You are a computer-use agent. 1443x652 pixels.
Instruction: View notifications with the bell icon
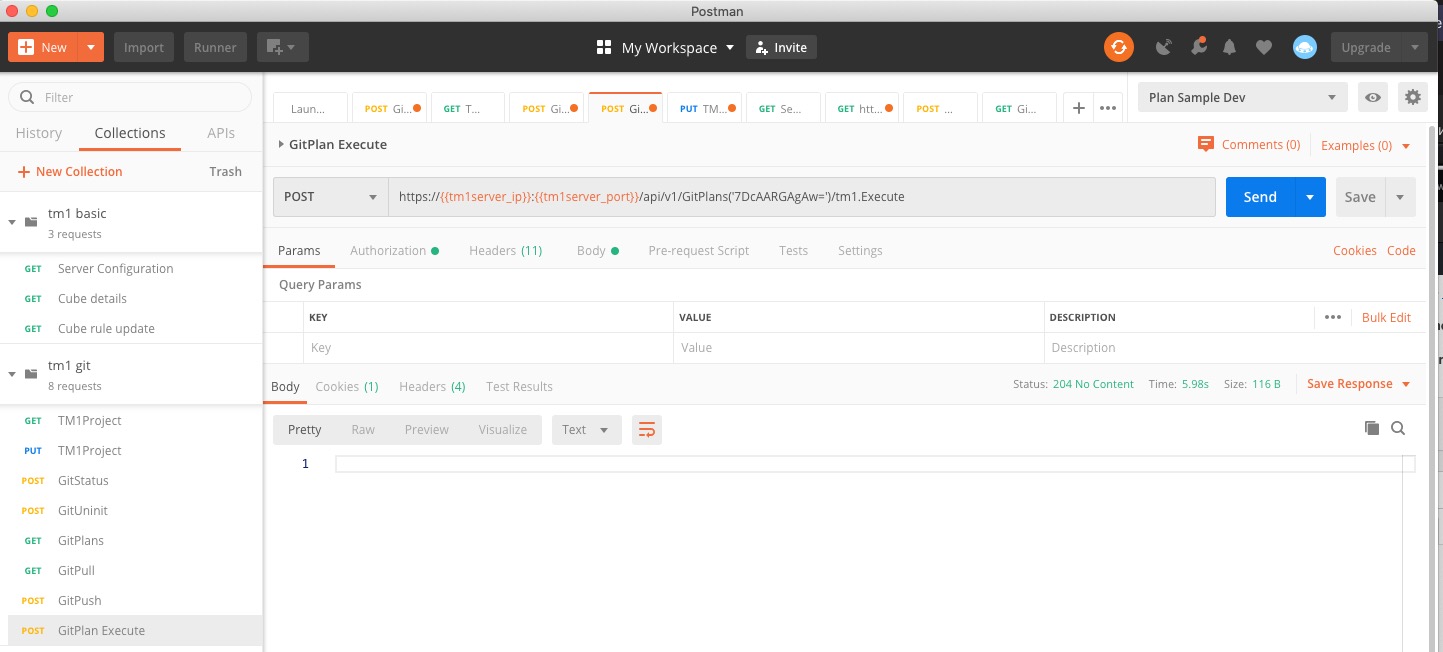click(x=1230, y=47)
